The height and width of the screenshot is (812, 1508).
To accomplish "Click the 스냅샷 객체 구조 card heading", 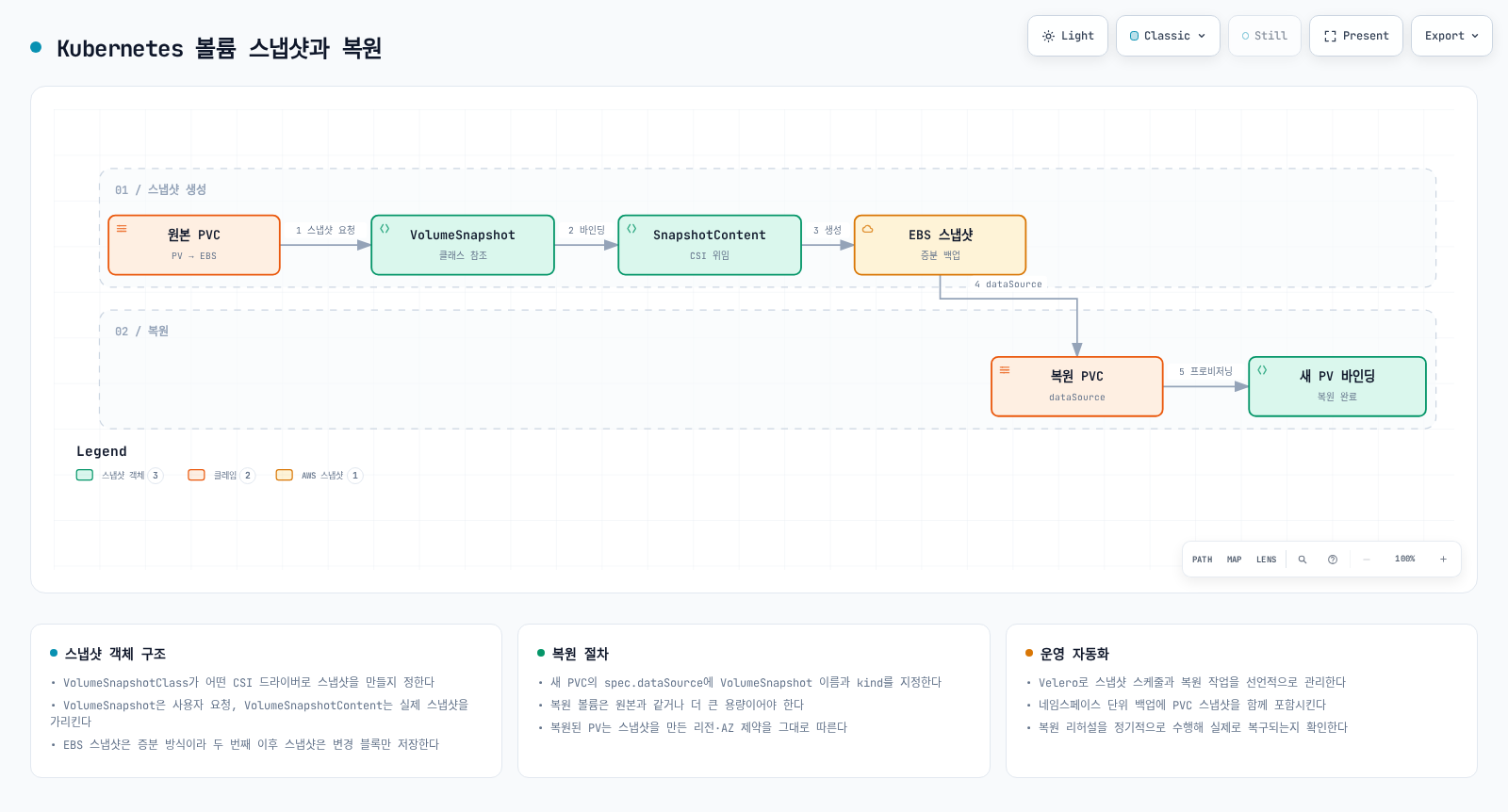I will coord(115,654).
